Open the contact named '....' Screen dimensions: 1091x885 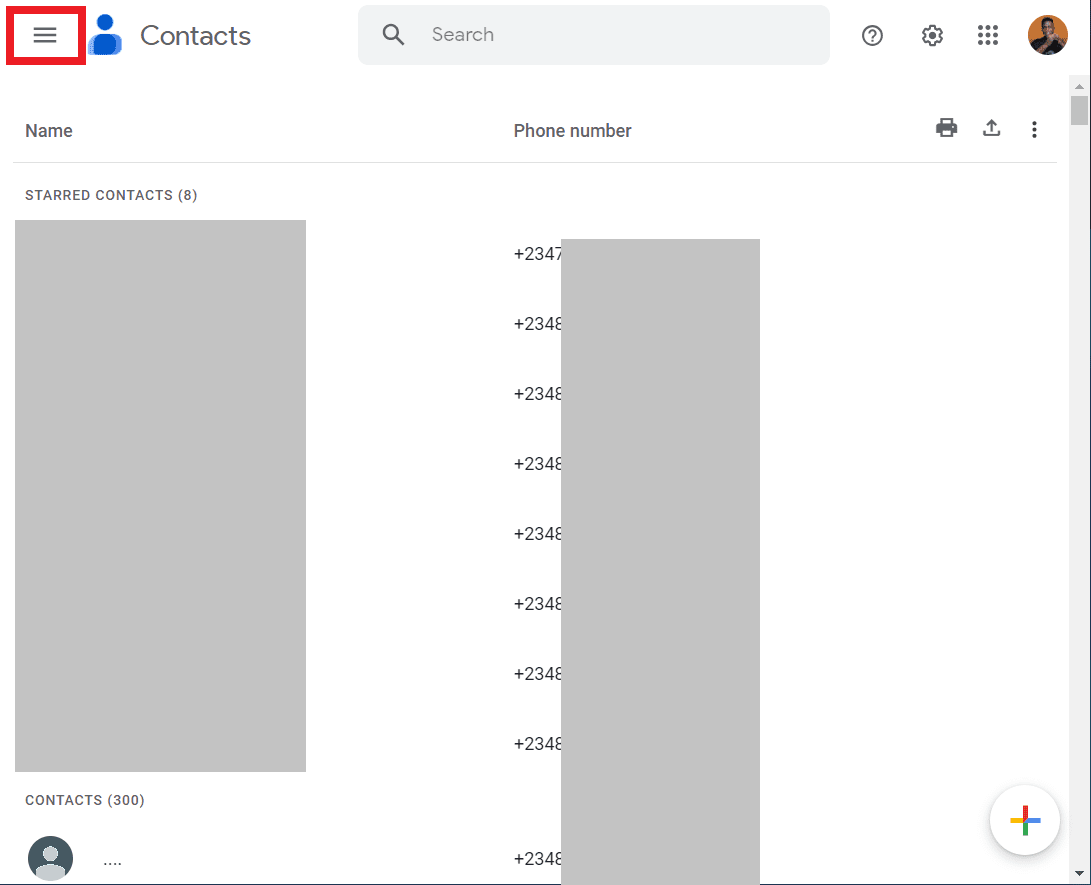pyautogui.click(x=112, y=860)
